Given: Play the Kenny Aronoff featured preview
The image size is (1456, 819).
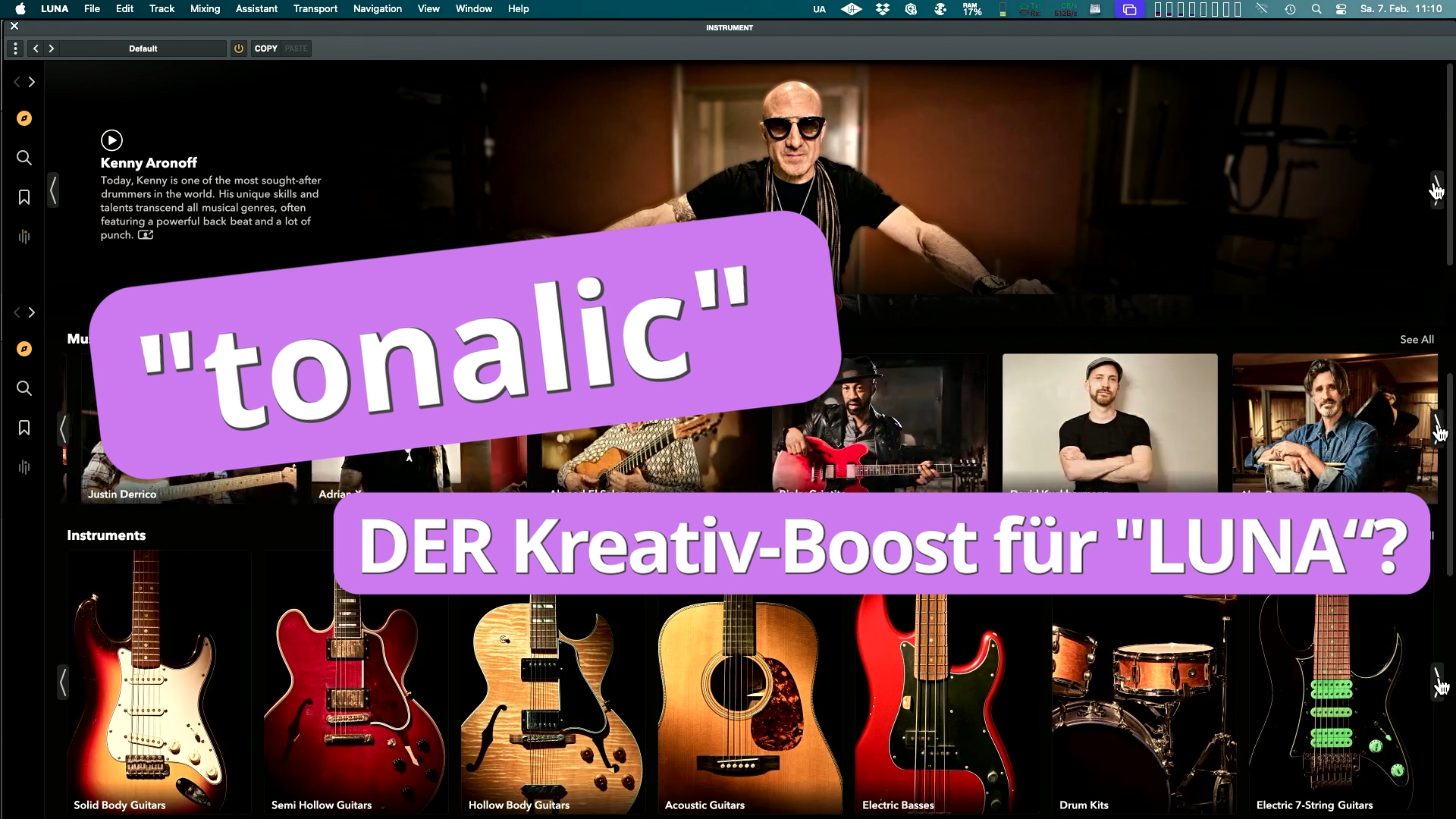Looking at the screenshot, I should click(x=111, y=140).
